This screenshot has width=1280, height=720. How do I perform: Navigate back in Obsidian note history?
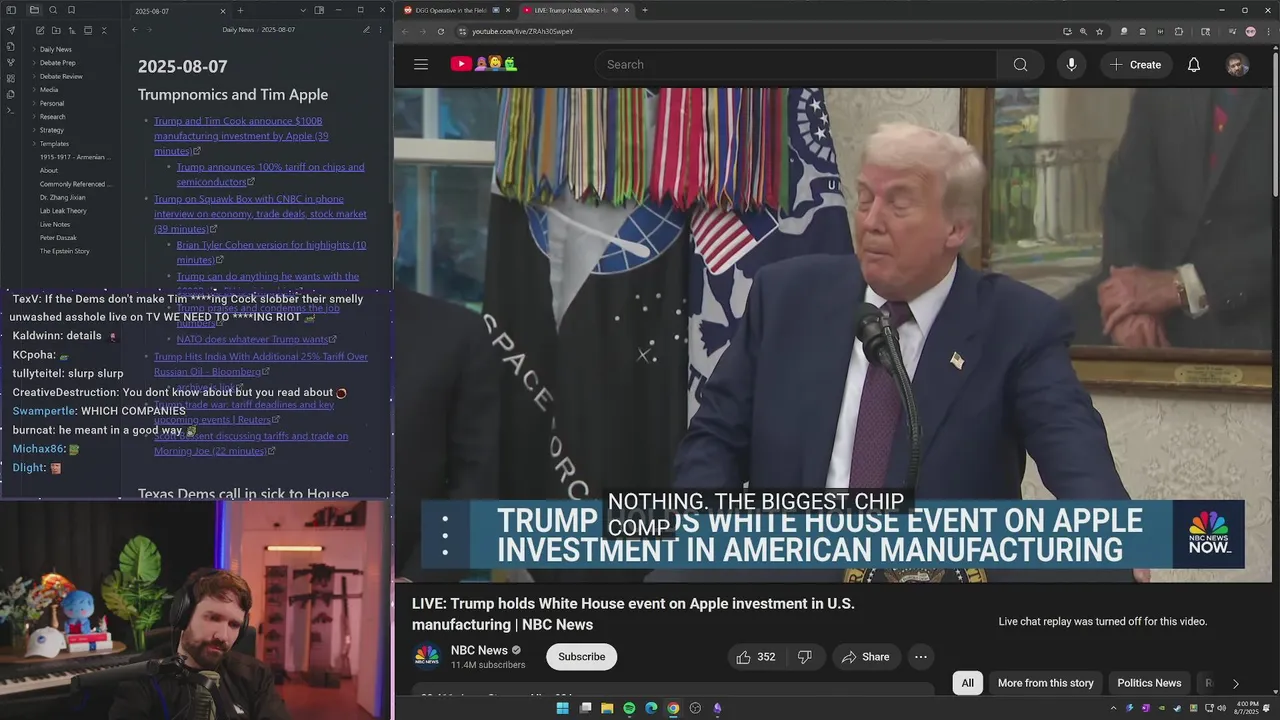coord(135,30)
